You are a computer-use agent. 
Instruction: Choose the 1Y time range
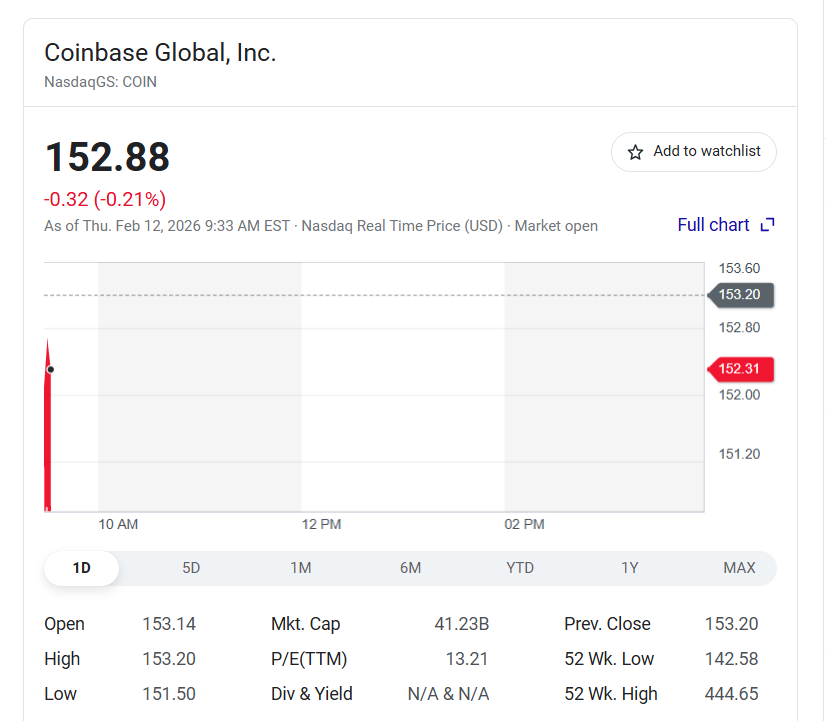(630, 568)
